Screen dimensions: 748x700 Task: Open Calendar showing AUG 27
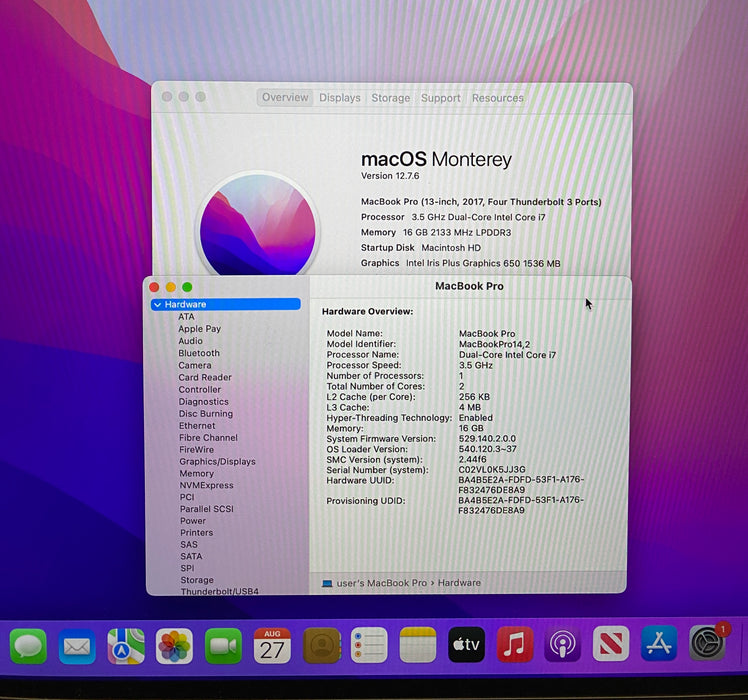click(272, 646)
